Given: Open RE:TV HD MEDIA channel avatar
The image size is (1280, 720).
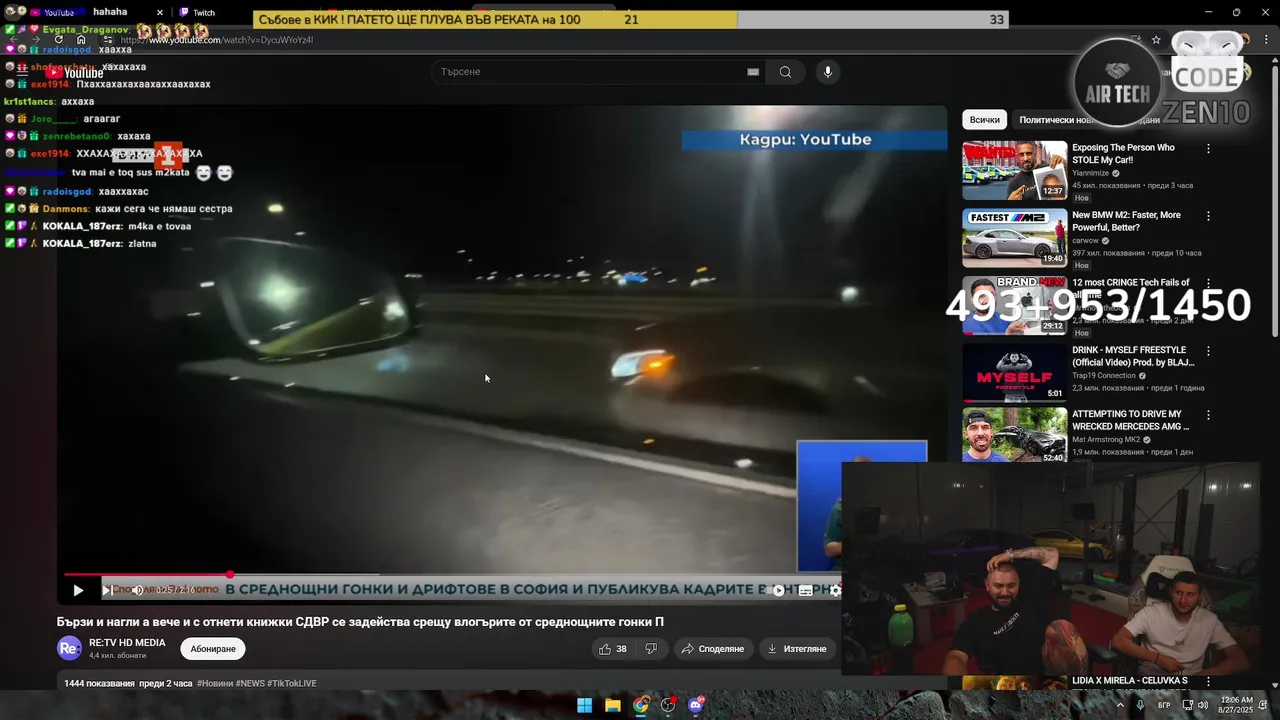Looking at the screenshot, I should pos(69,648).
